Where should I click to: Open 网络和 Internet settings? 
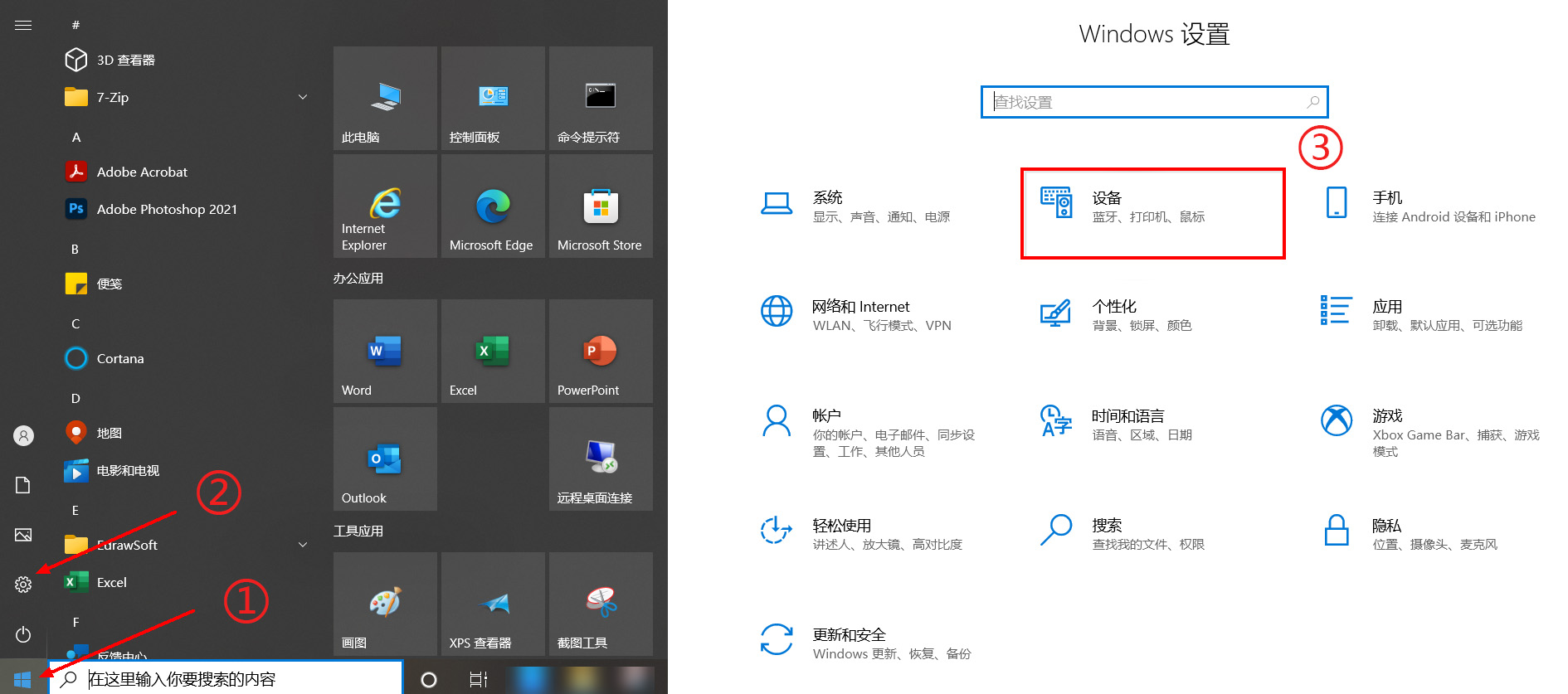click(859, 315)
